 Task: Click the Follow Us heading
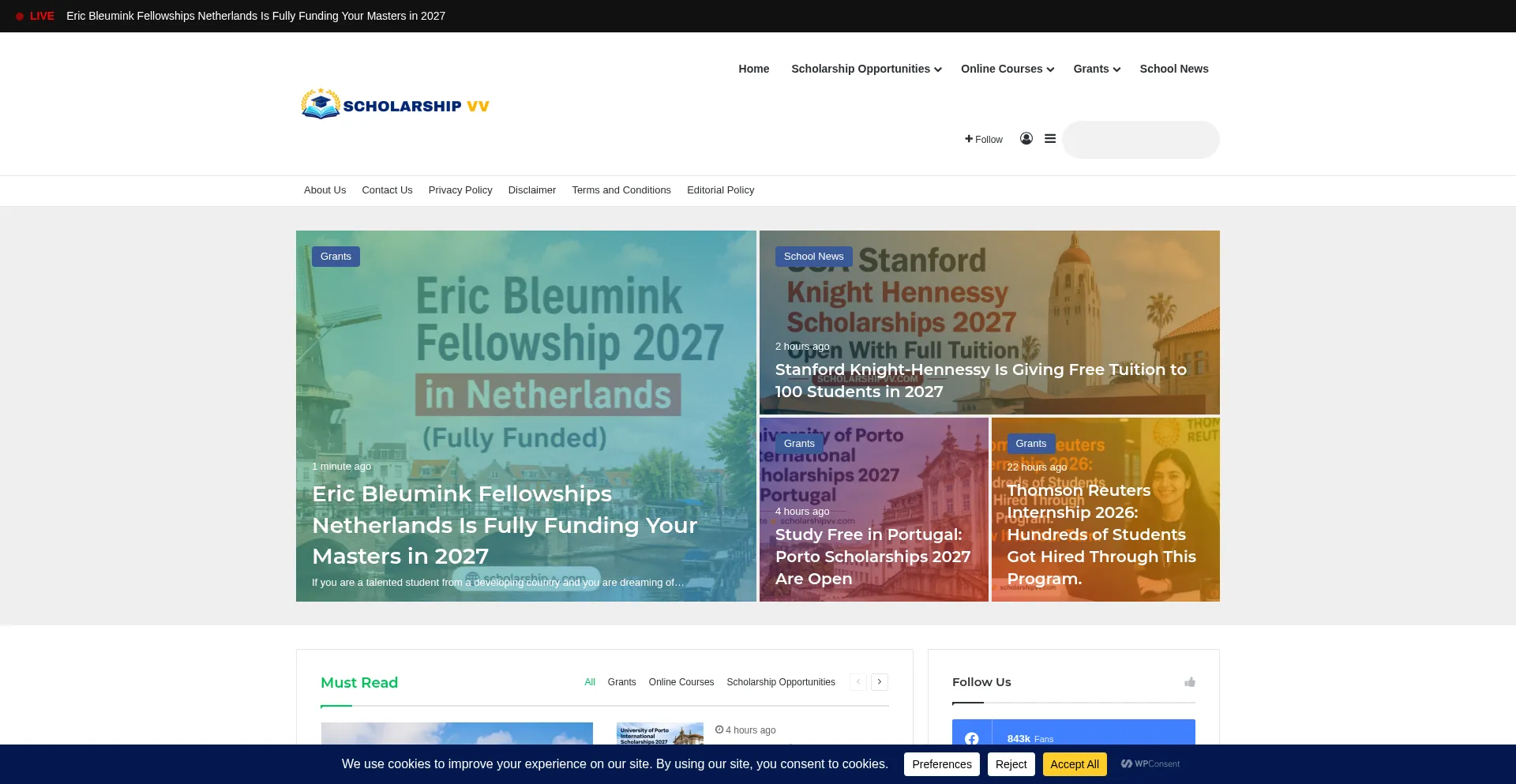pyautogui.click(x=981, y=682)
